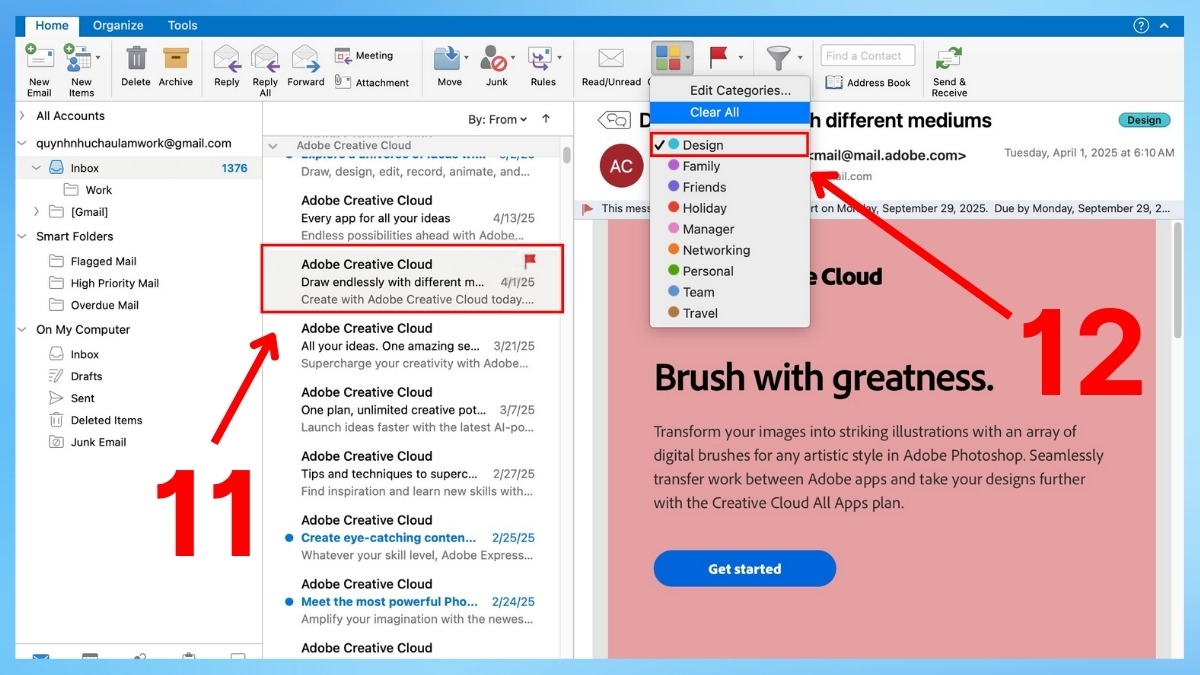Collapse the Smart Folders section

point(23,237)
